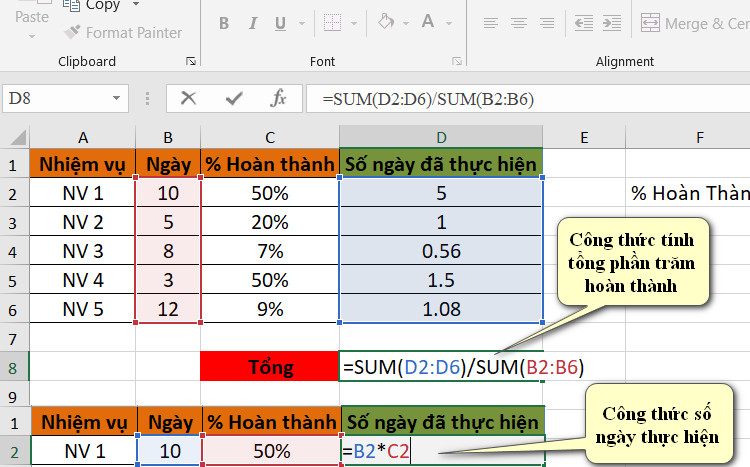Select column E header
This screenshot has height=467, width=750.
(584, 137)
